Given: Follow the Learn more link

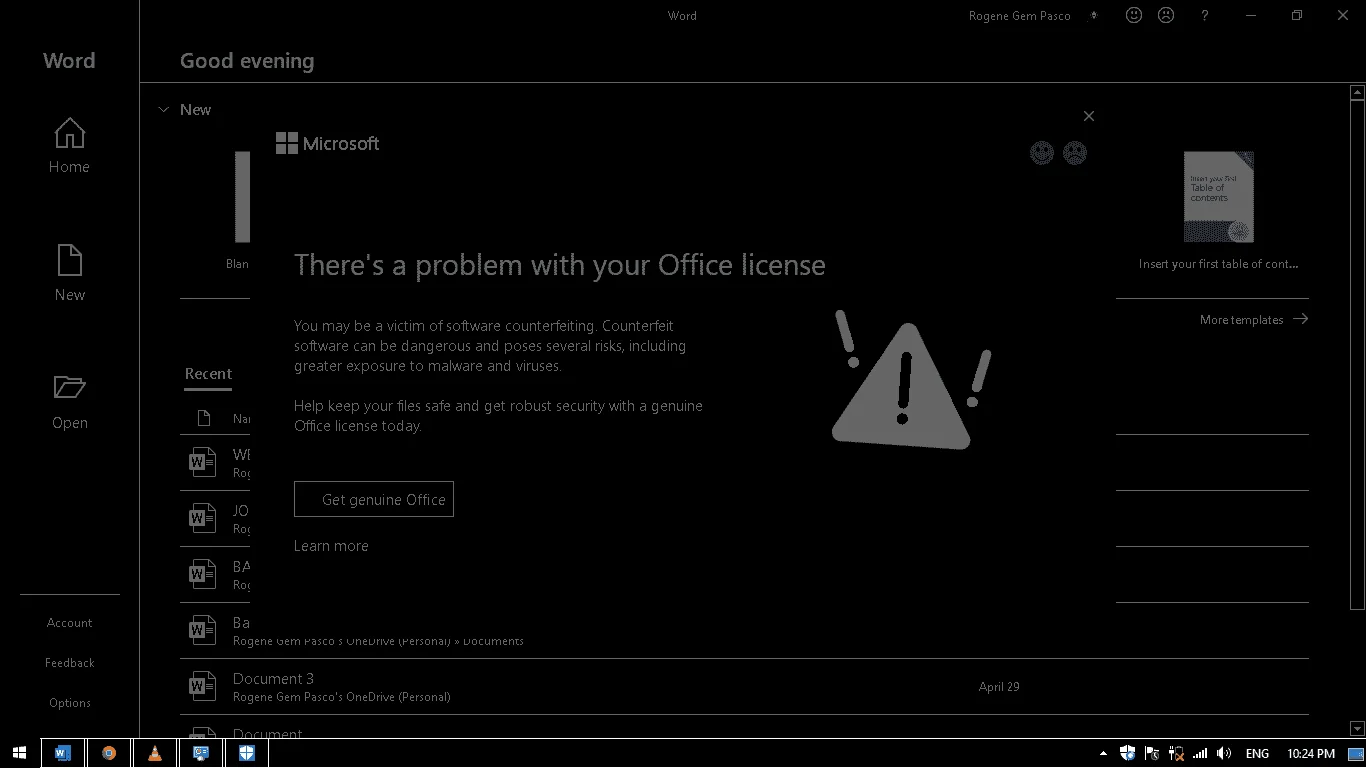Looking at the screenshot, I should pyautogui.click(x=331, y=546).
